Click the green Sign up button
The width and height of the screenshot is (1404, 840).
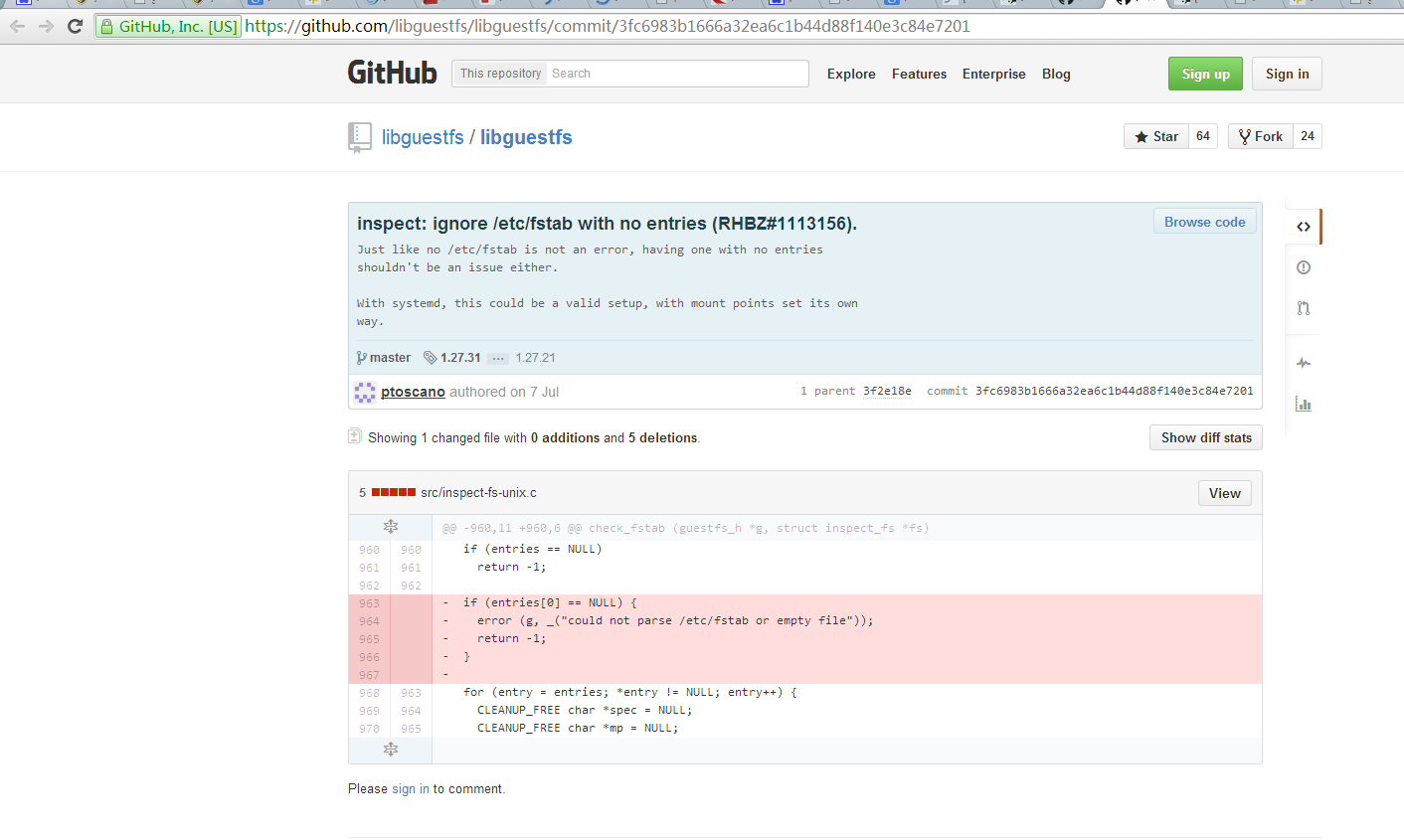[x=1205, y=74]
